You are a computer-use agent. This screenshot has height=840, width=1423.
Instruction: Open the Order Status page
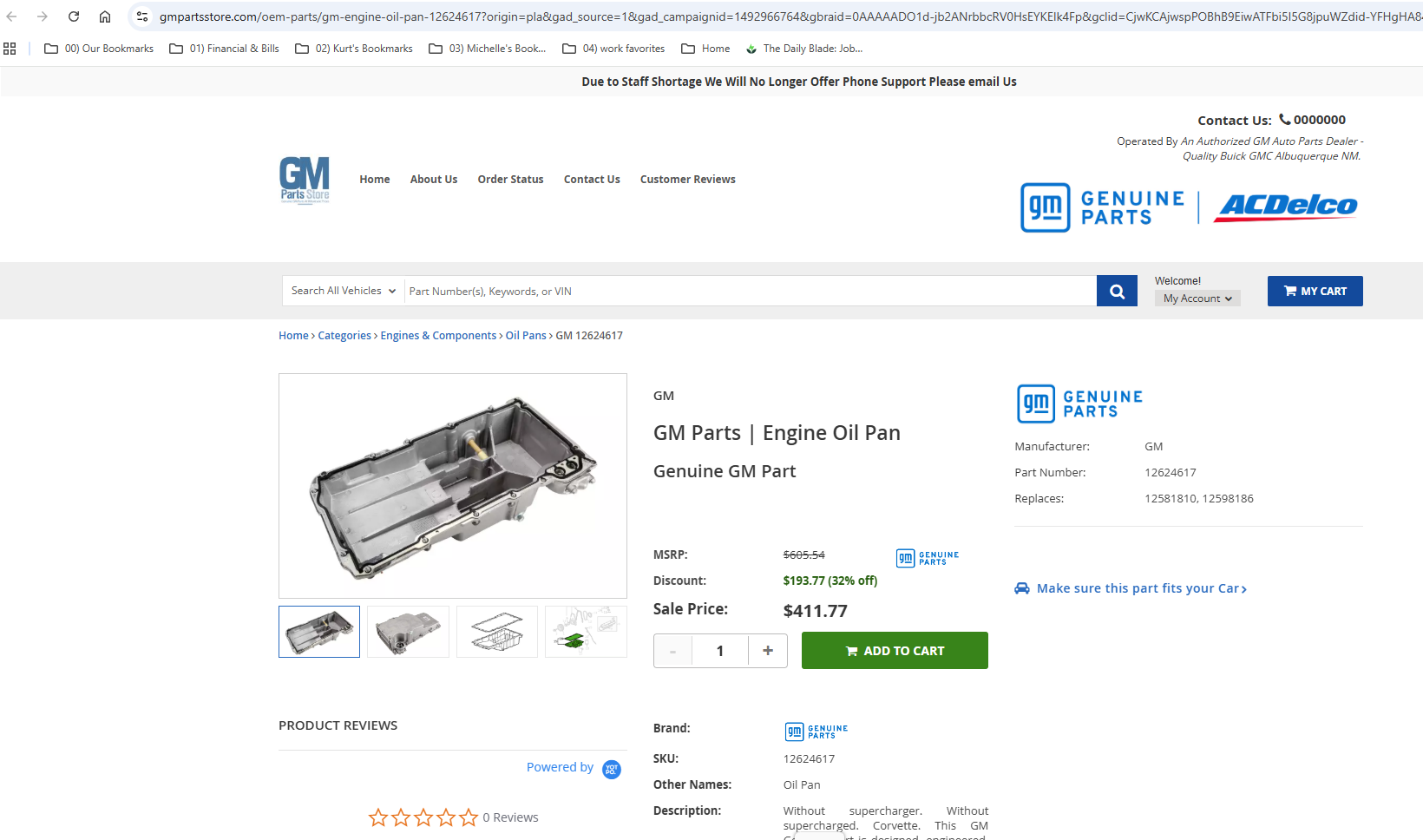click(x=510, y=180)
